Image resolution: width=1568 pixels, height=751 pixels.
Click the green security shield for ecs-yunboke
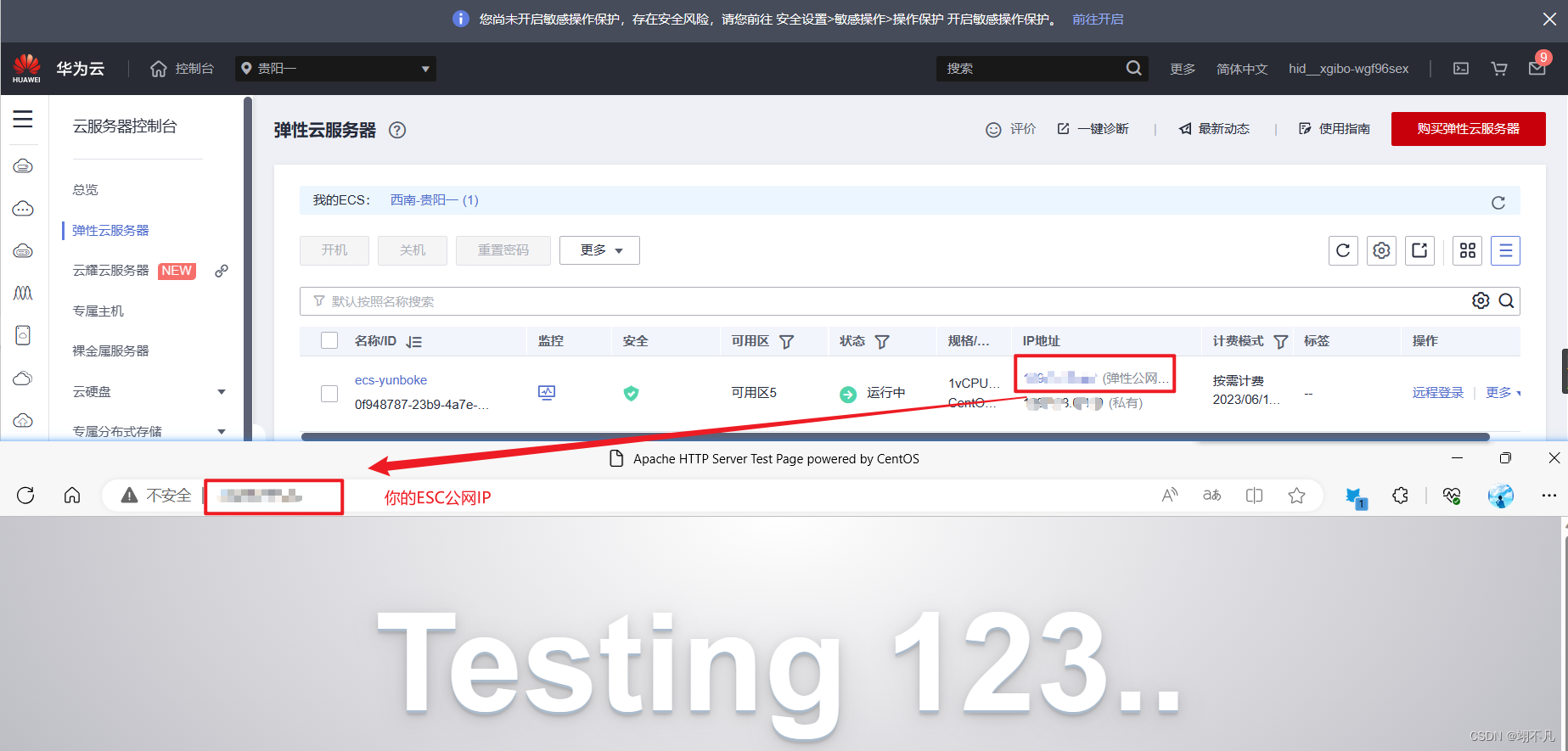(631, 393)
